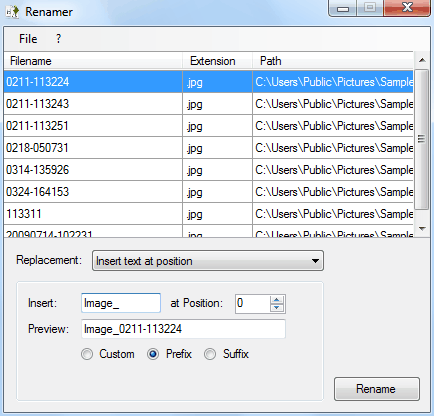
Task: Click path cell in row 0218-050731
Action: pyautogui.click(x=333, y=148)
